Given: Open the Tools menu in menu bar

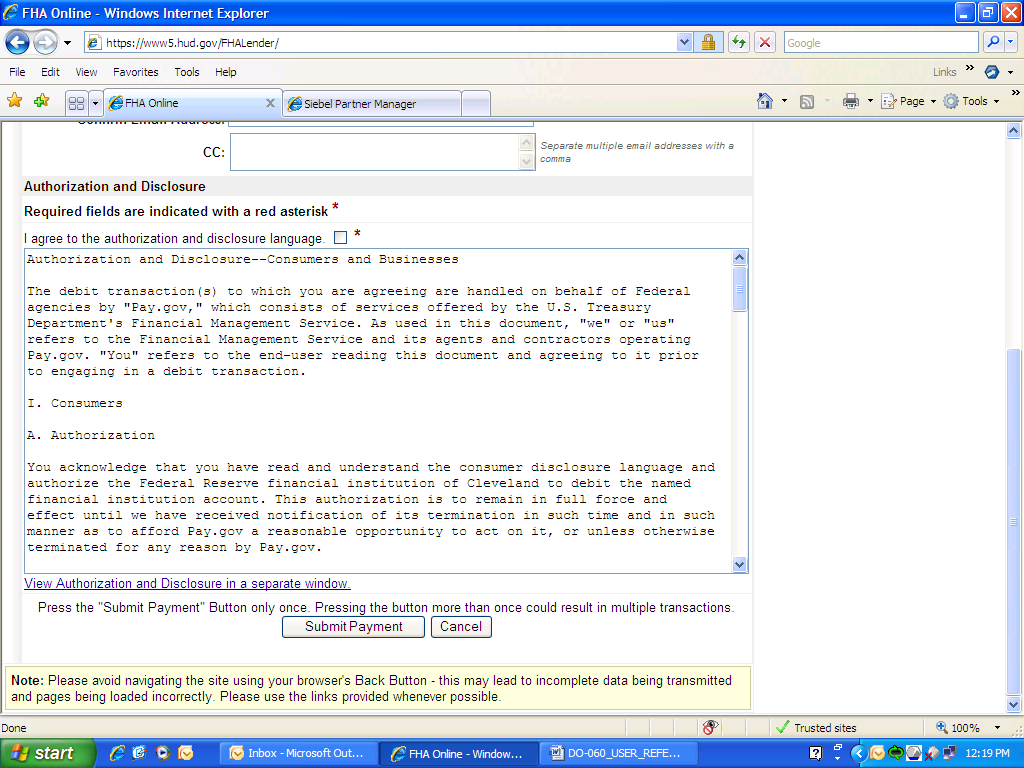Looking at the screenshot, I should click(x=187, y=72).
